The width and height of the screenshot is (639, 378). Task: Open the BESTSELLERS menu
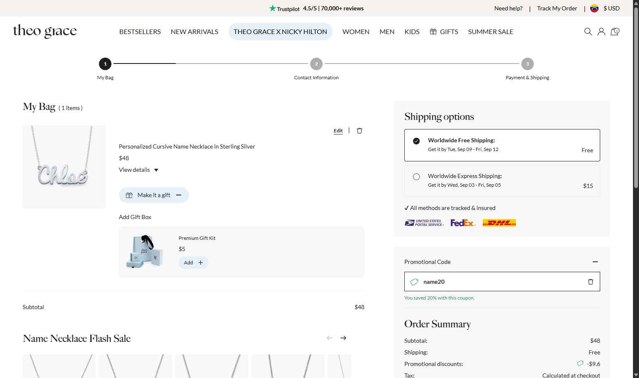(x=140, y=31)
